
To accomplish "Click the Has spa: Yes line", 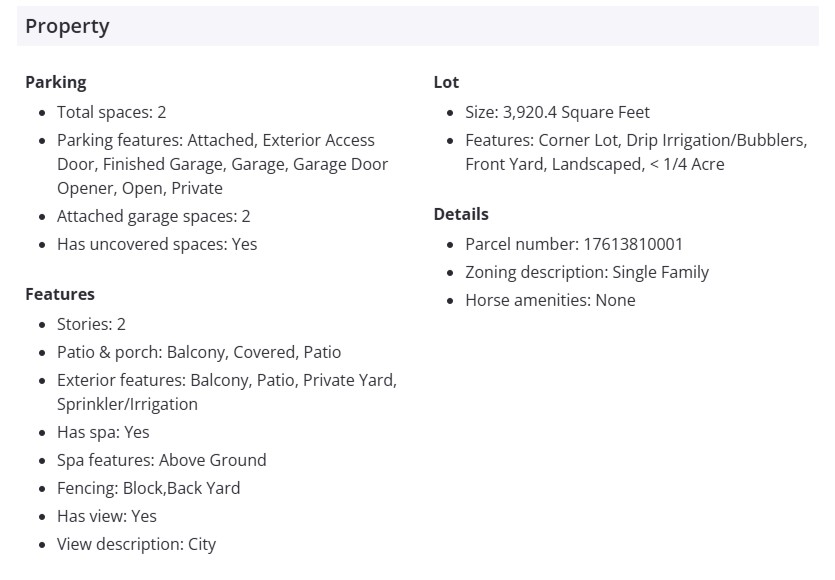I will pos(103,432).
